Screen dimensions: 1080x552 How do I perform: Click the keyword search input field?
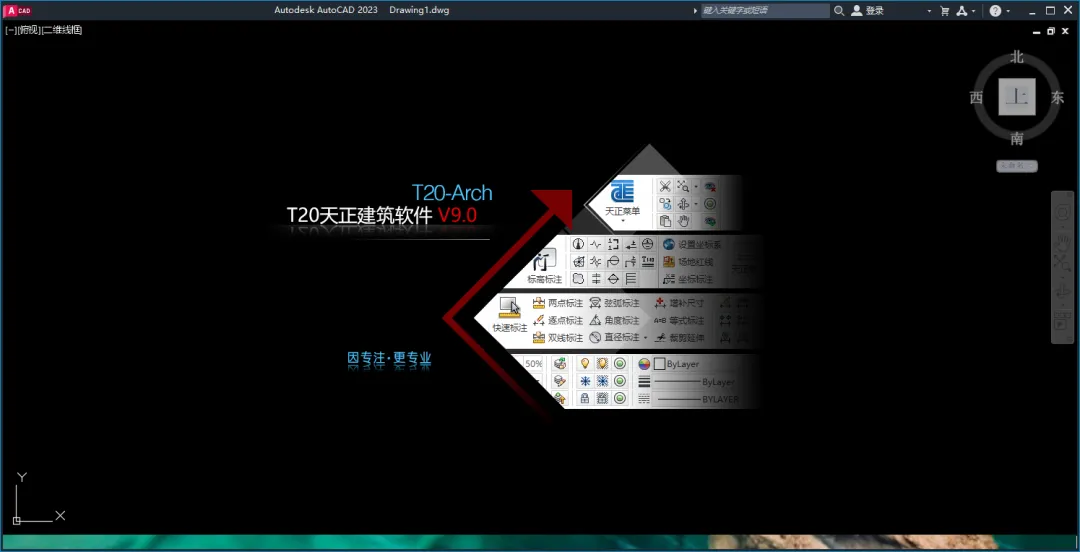pyautogui.click(x=765, y=11)
